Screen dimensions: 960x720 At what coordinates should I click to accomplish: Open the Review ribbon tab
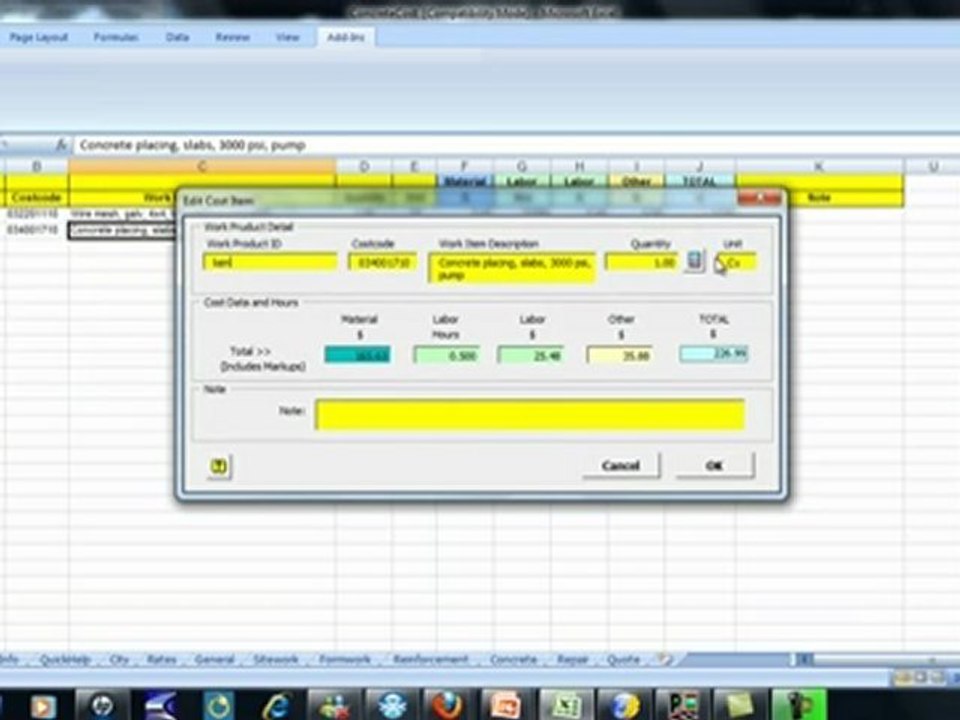[233, 37]
